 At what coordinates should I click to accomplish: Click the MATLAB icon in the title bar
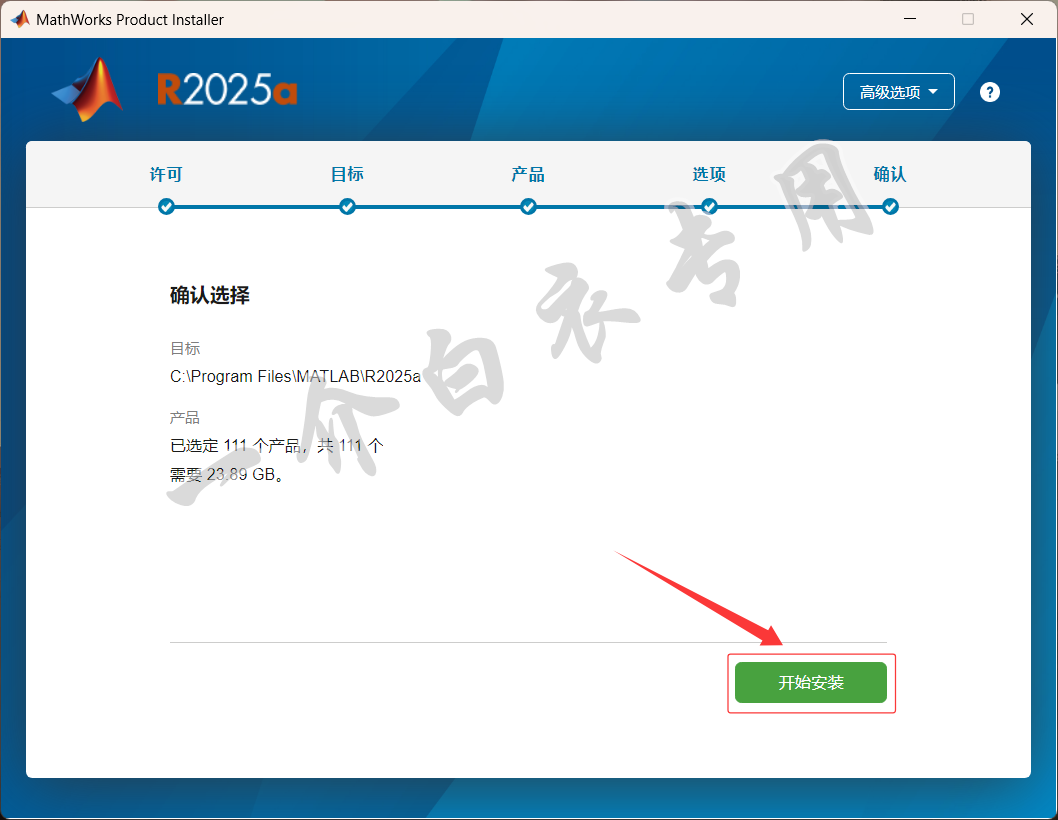[20, 19]
